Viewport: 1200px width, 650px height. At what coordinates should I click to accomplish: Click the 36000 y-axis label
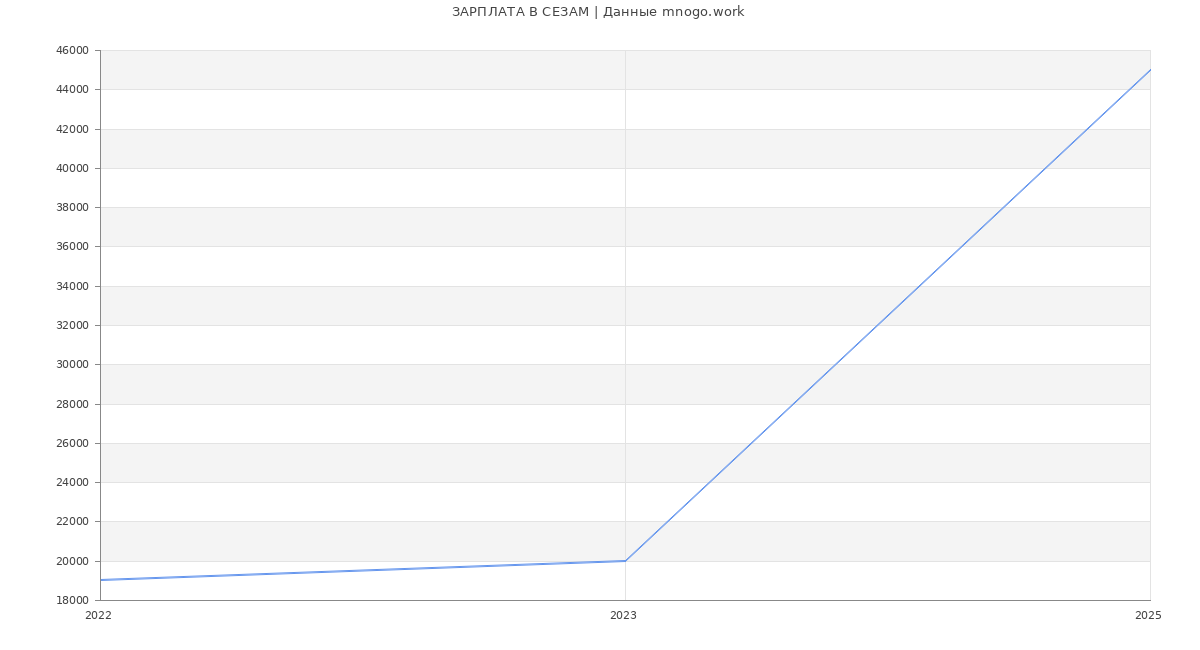[72, 247]
